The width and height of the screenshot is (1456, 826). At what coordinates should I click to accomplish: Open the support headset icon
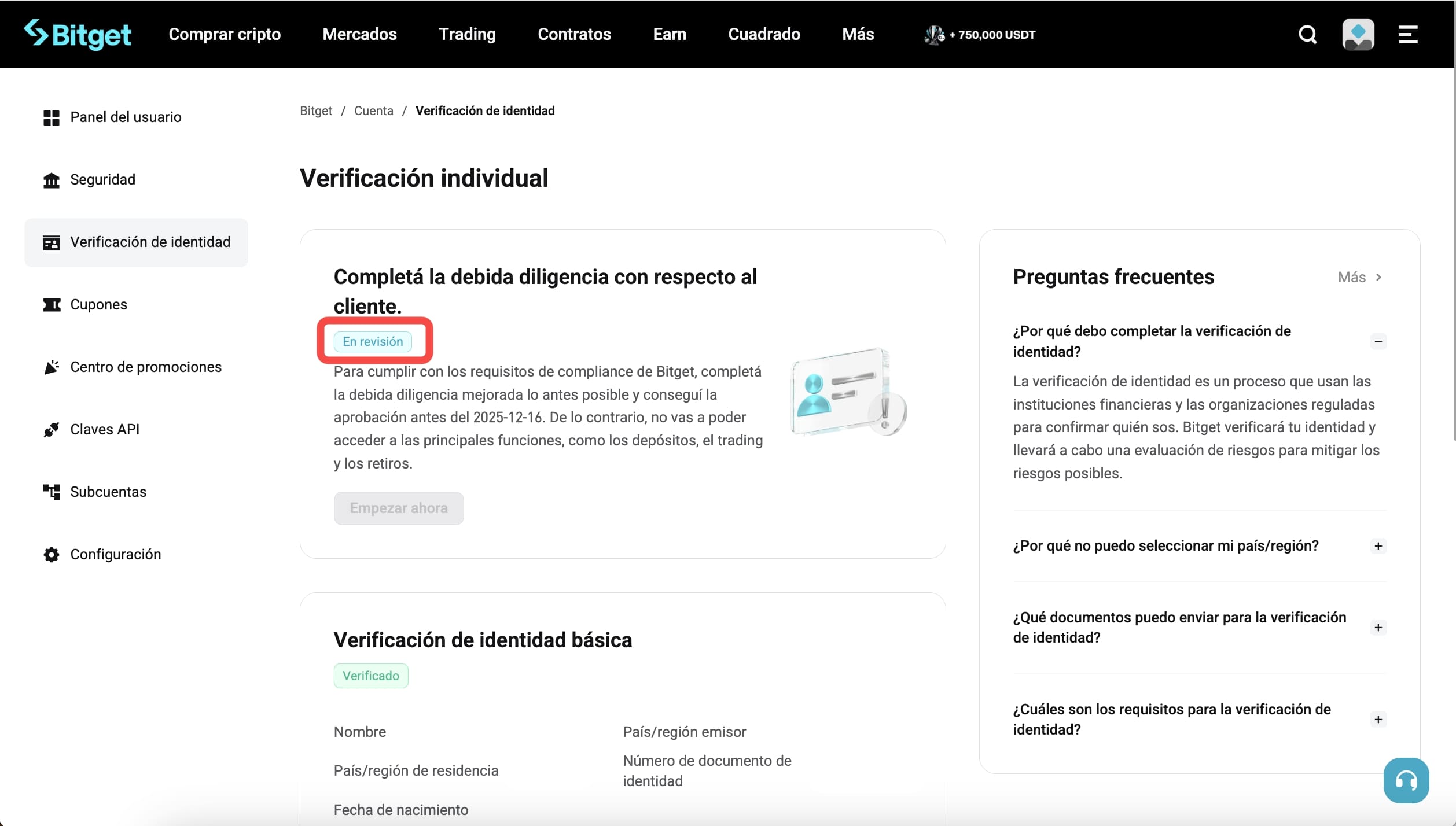(x=1407, y=780)
